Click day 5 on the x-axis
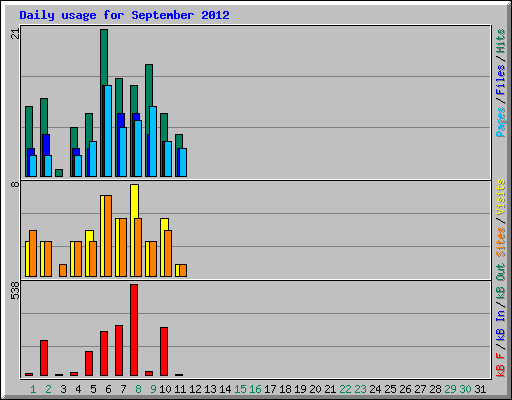 [93, 389]
